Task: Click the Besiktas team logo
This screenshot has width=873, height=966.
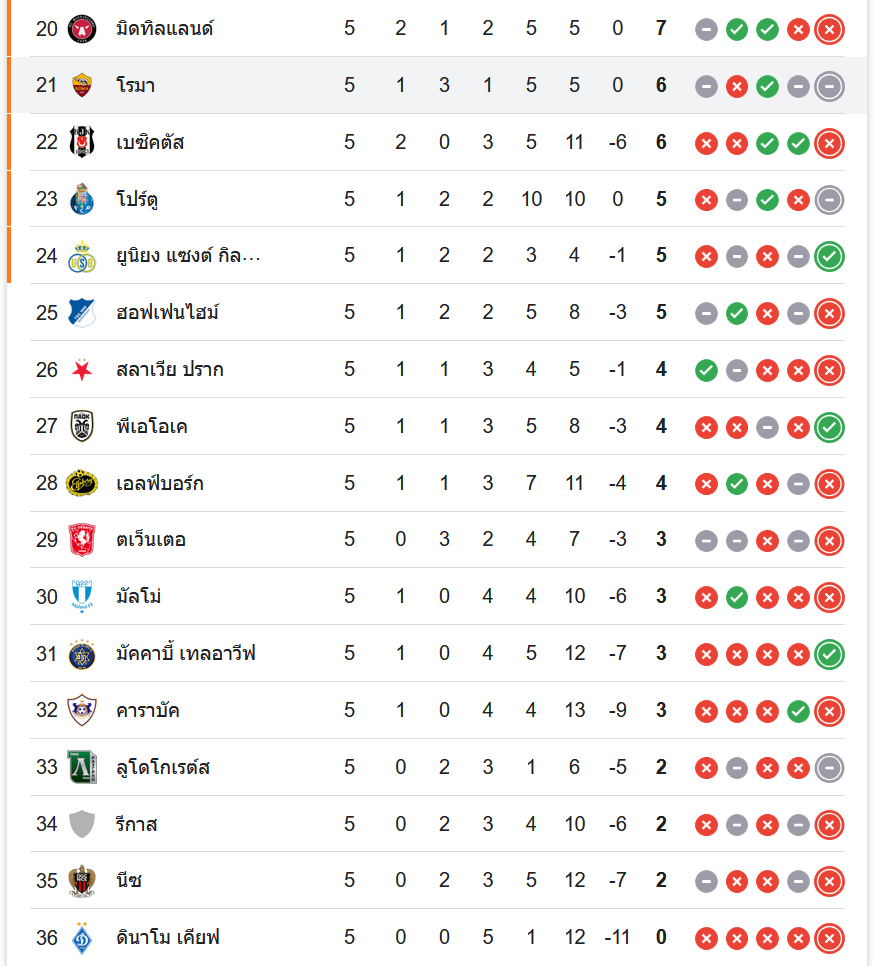Action: (82, 143)
